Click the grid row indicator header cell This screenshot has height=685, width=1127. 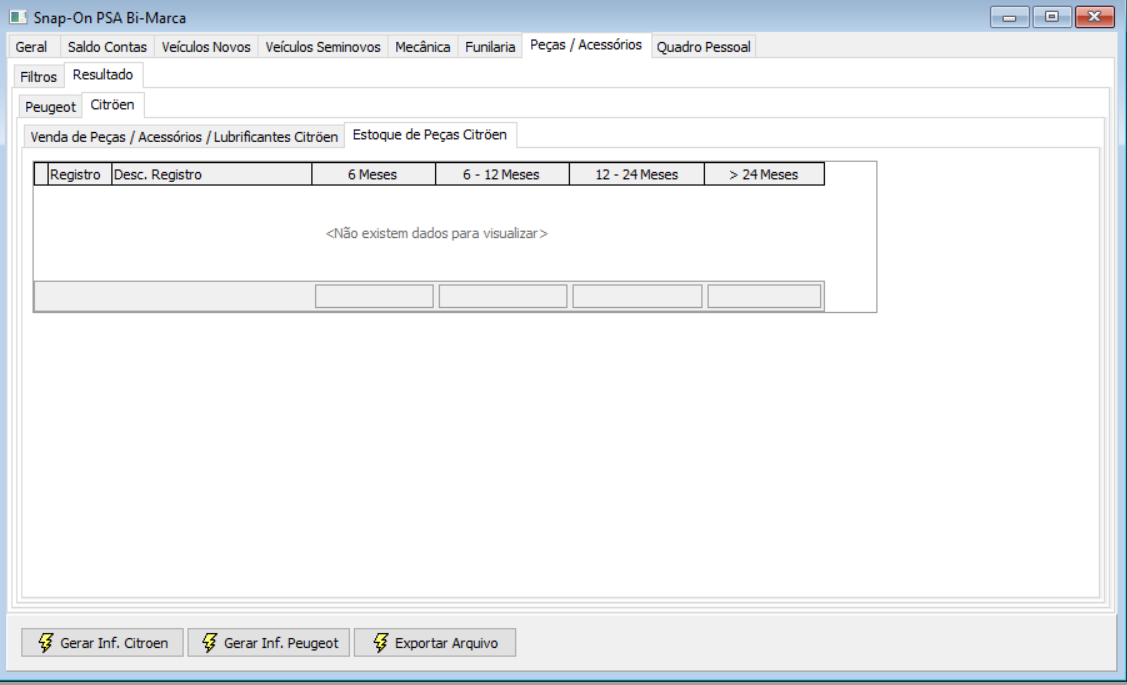pos(41,174)
